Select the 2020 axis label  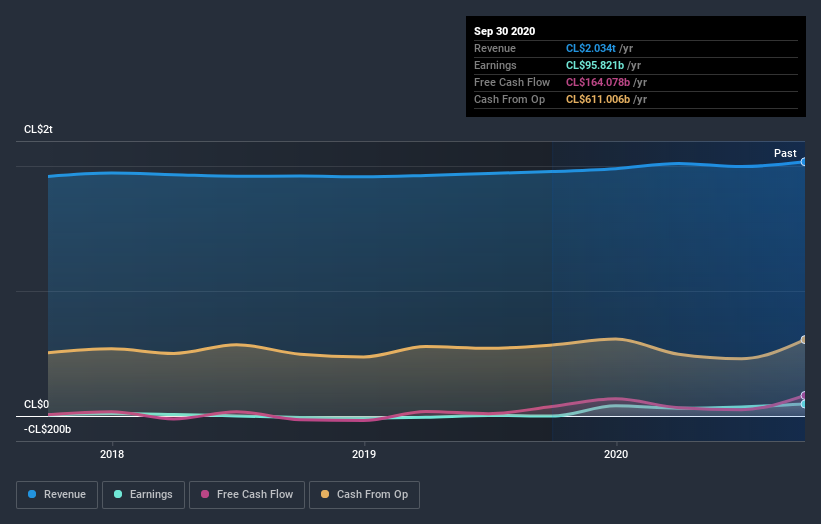[616, 454]
